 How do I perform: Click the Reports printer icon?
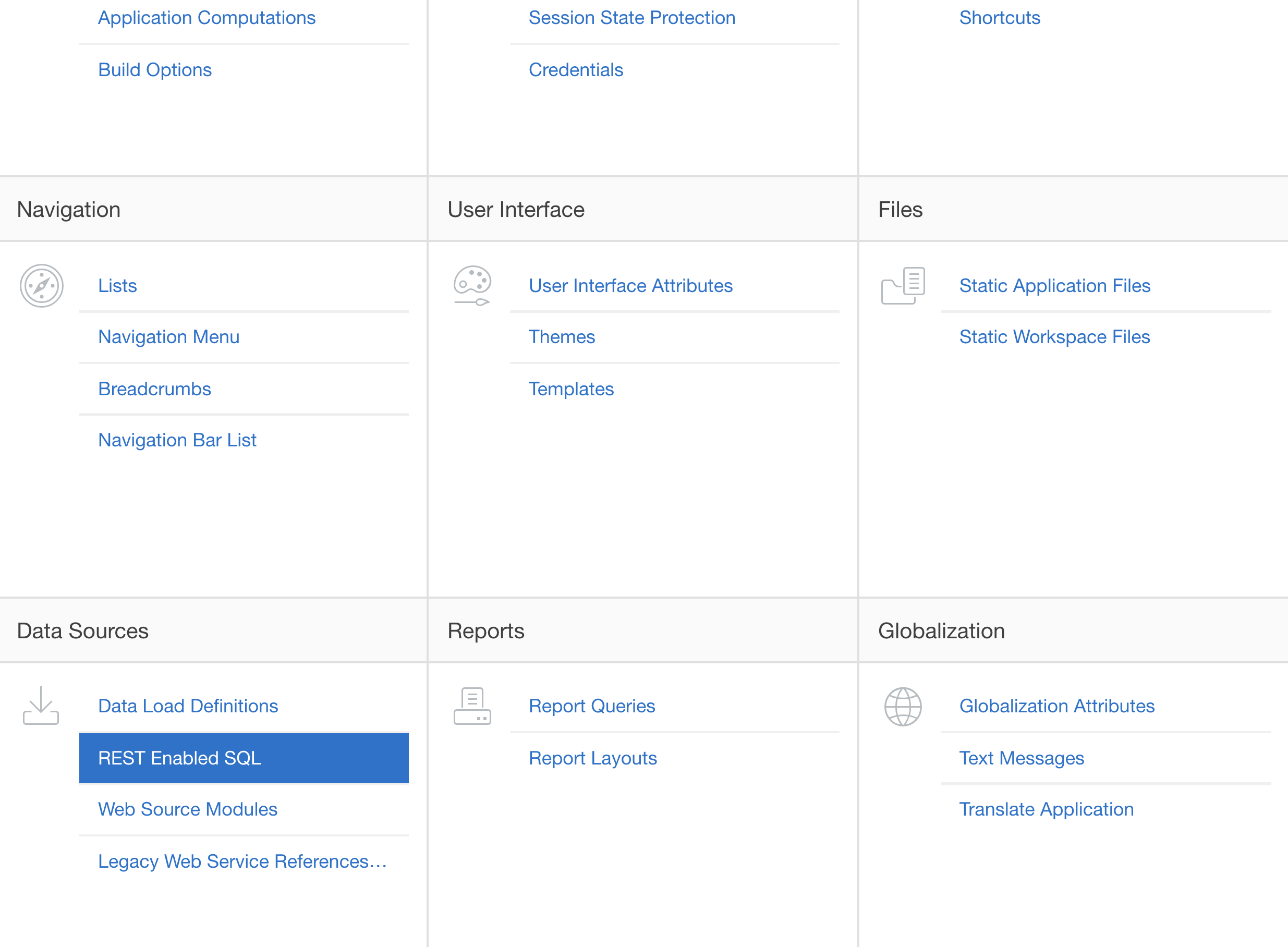(x=472, y=706)
